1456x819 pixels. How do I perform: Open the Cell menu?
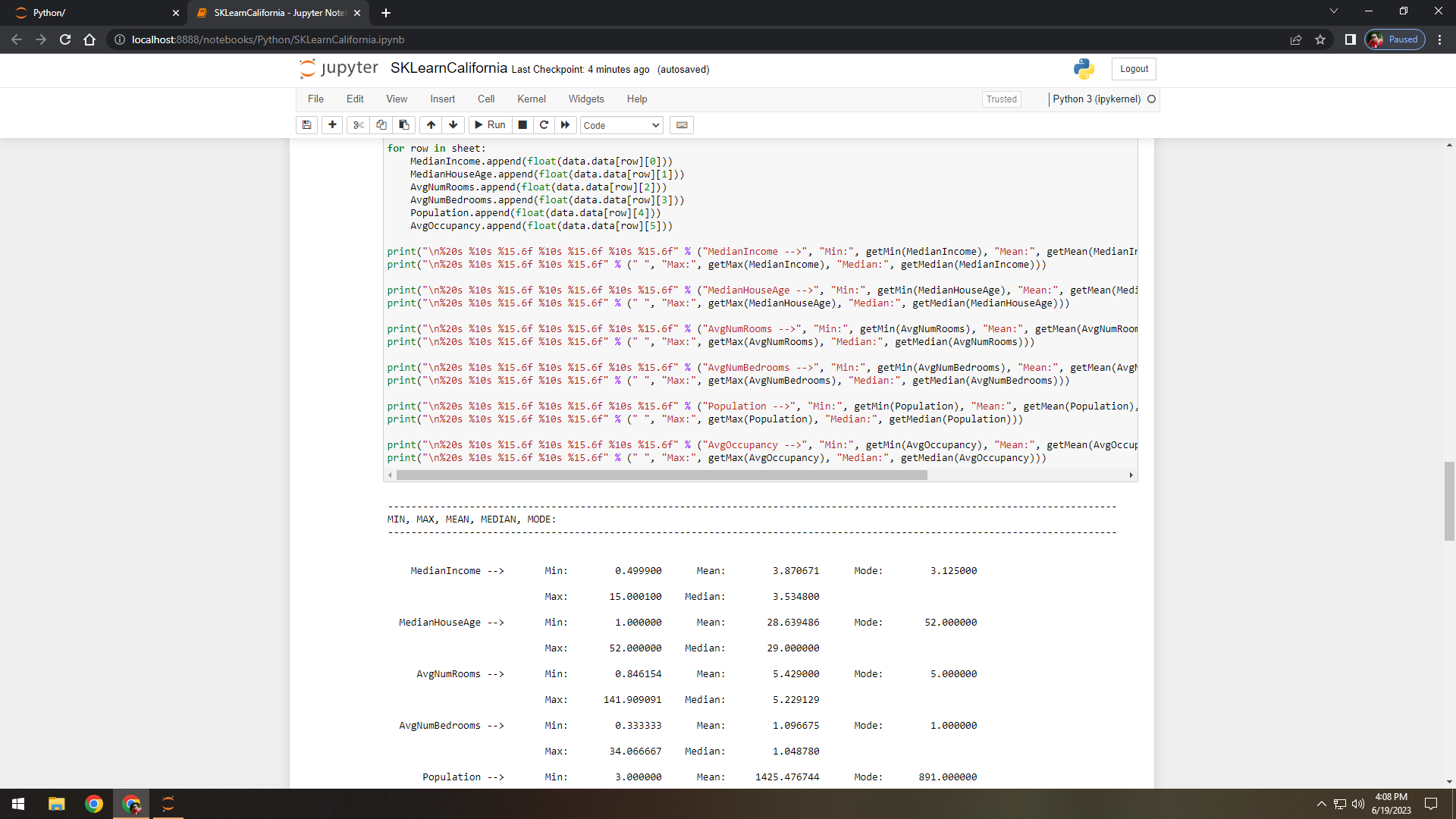pyautogui.click(x=485, y=99)
